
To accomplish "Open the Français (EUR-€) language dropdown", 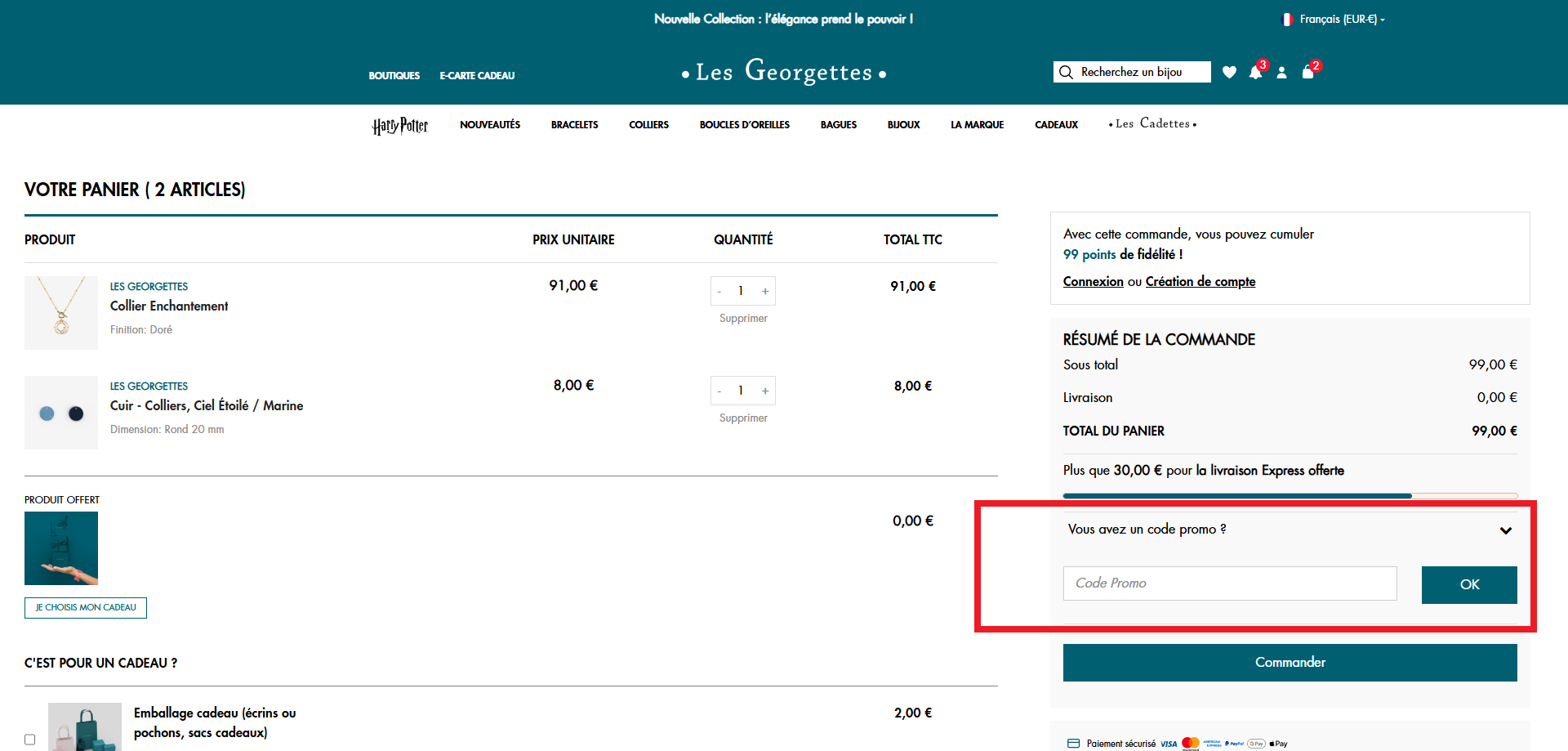I will 1341,19.
